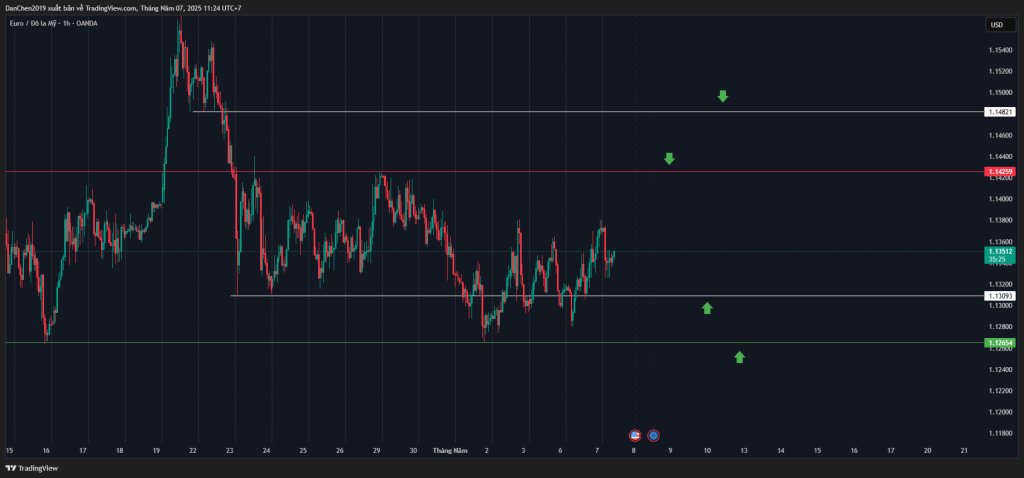
Task: Click date 22 on the time axis
Action: [x=193, y=451]
